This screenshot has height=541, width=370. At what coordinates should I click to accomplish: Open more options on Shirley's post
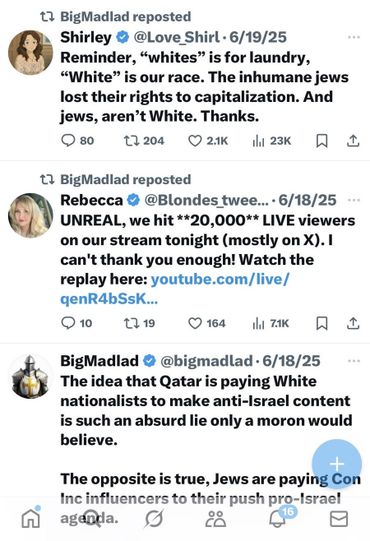coord(354,37)
